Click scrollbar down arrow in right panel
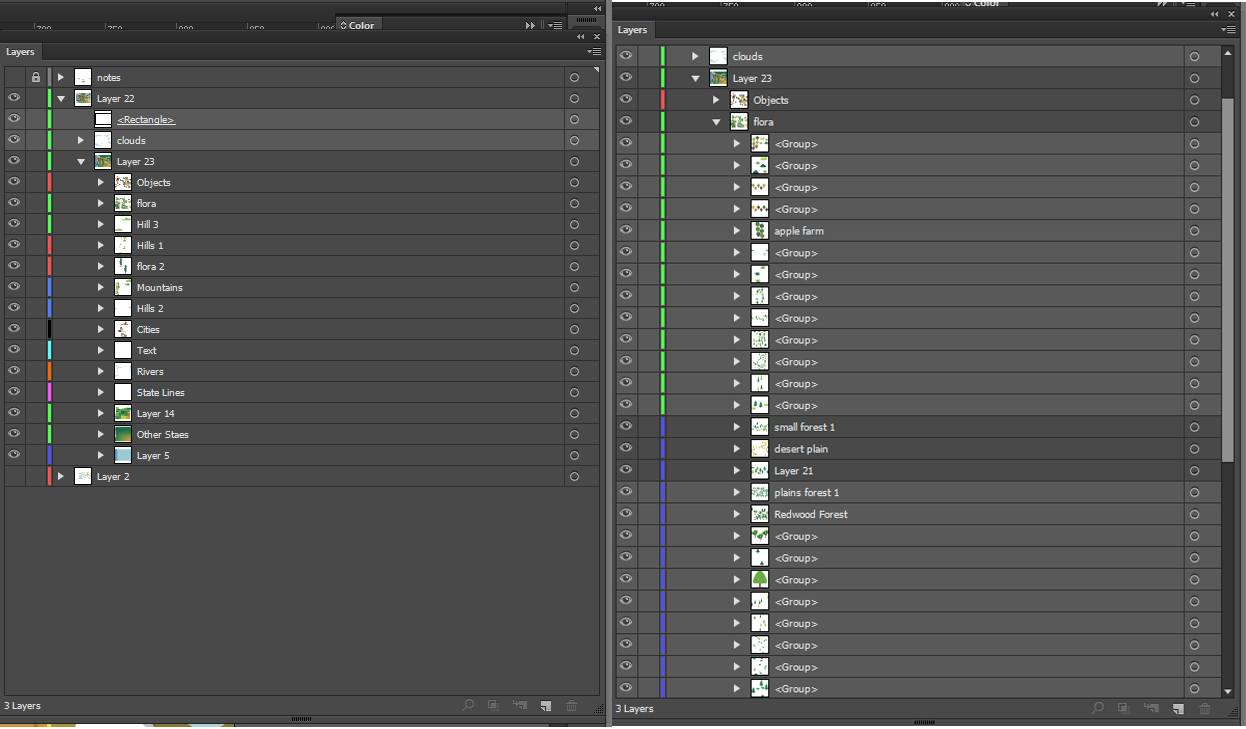Image resolution: width=1246 pixels, height=729 pixels. [x=1228, y=691]
